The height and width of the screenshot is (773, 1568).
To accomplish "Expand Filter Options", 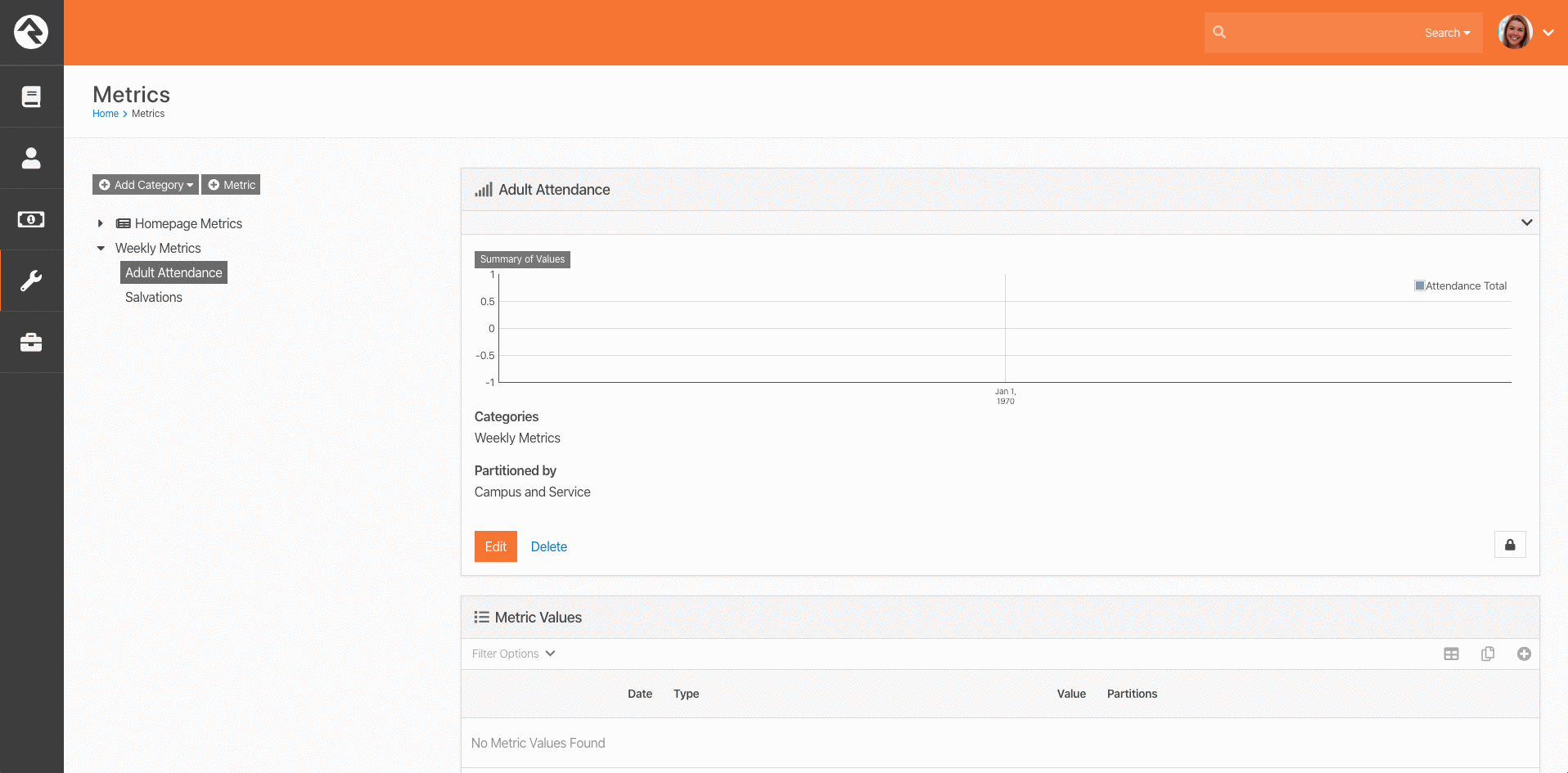I will click(514, 654).
